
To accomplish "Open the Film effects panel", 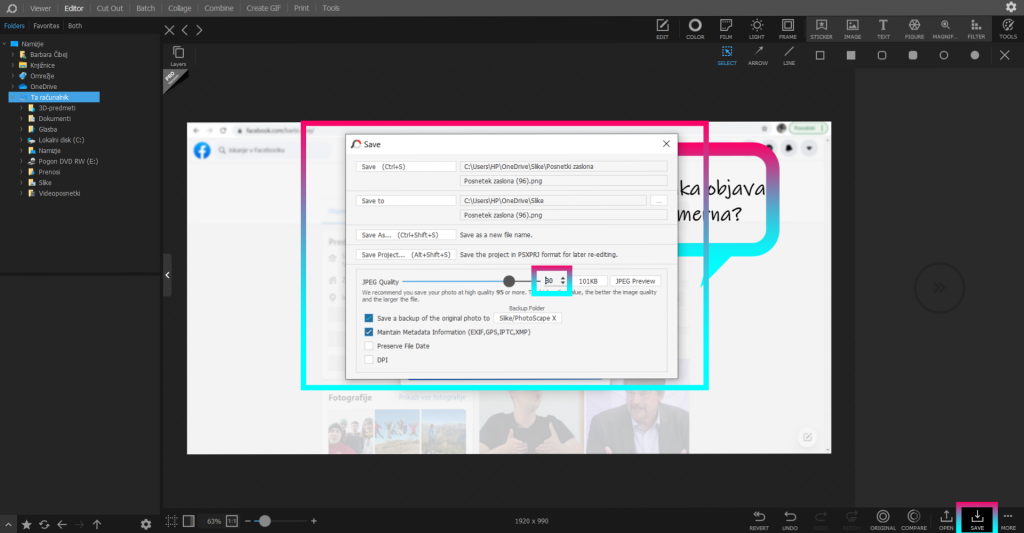I will coord(726,29).
